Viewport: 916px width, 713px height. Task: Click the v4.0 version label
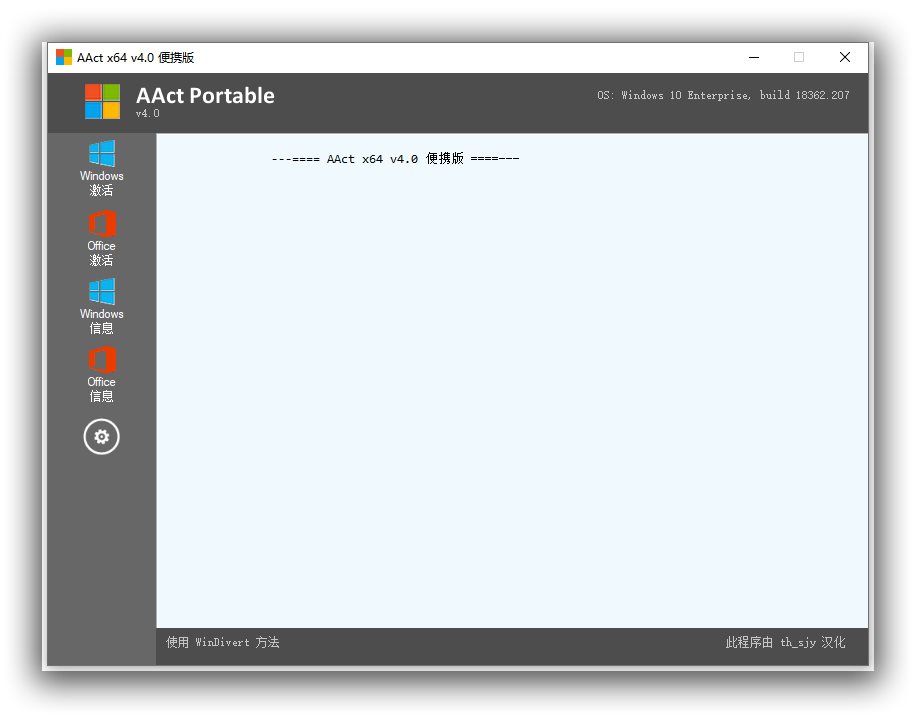click(x=147, y=113)
